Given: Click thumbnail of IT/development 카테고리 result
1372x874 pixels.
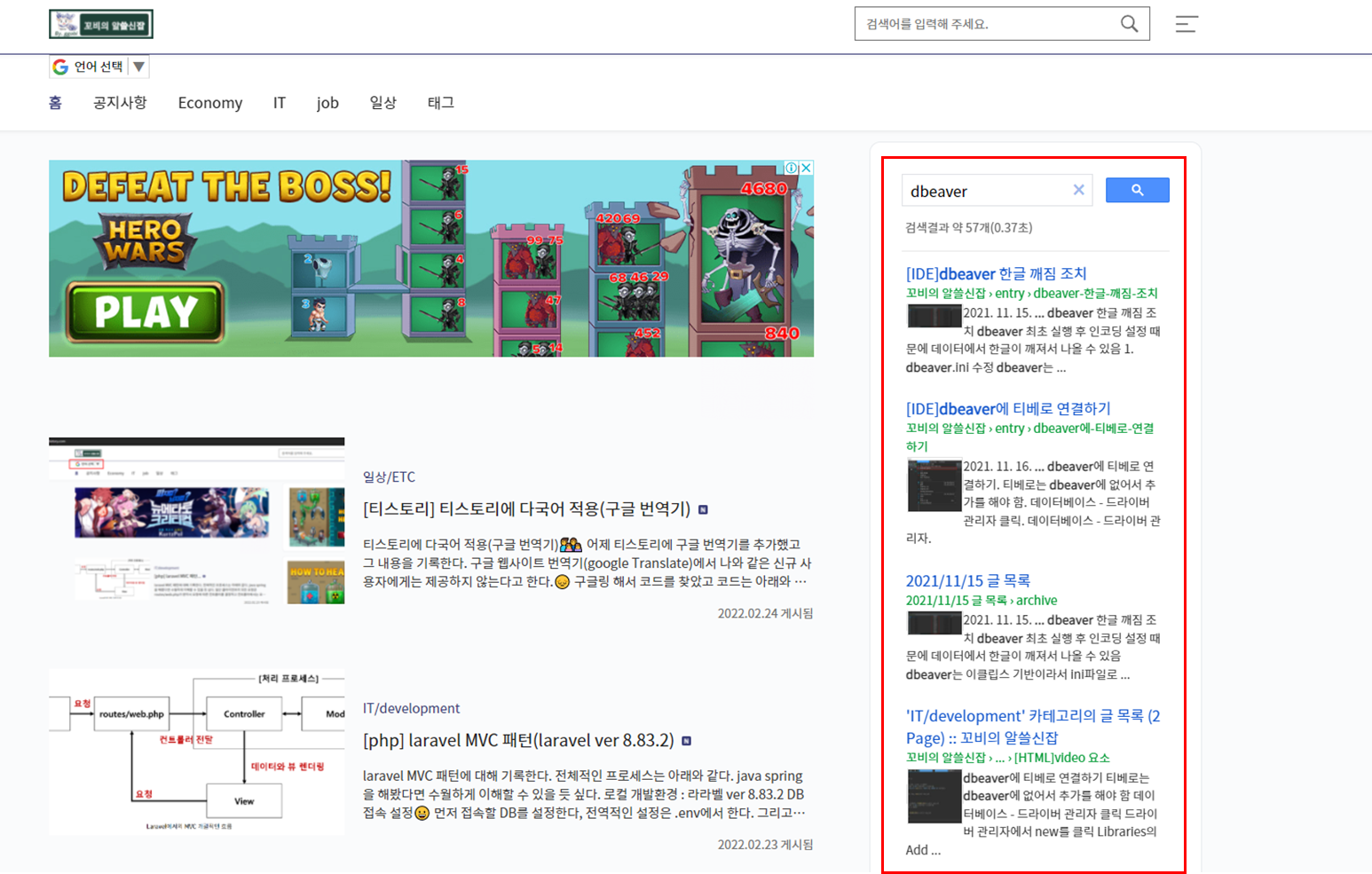Looking at the screenshot, I should click(x=934, y=796).
